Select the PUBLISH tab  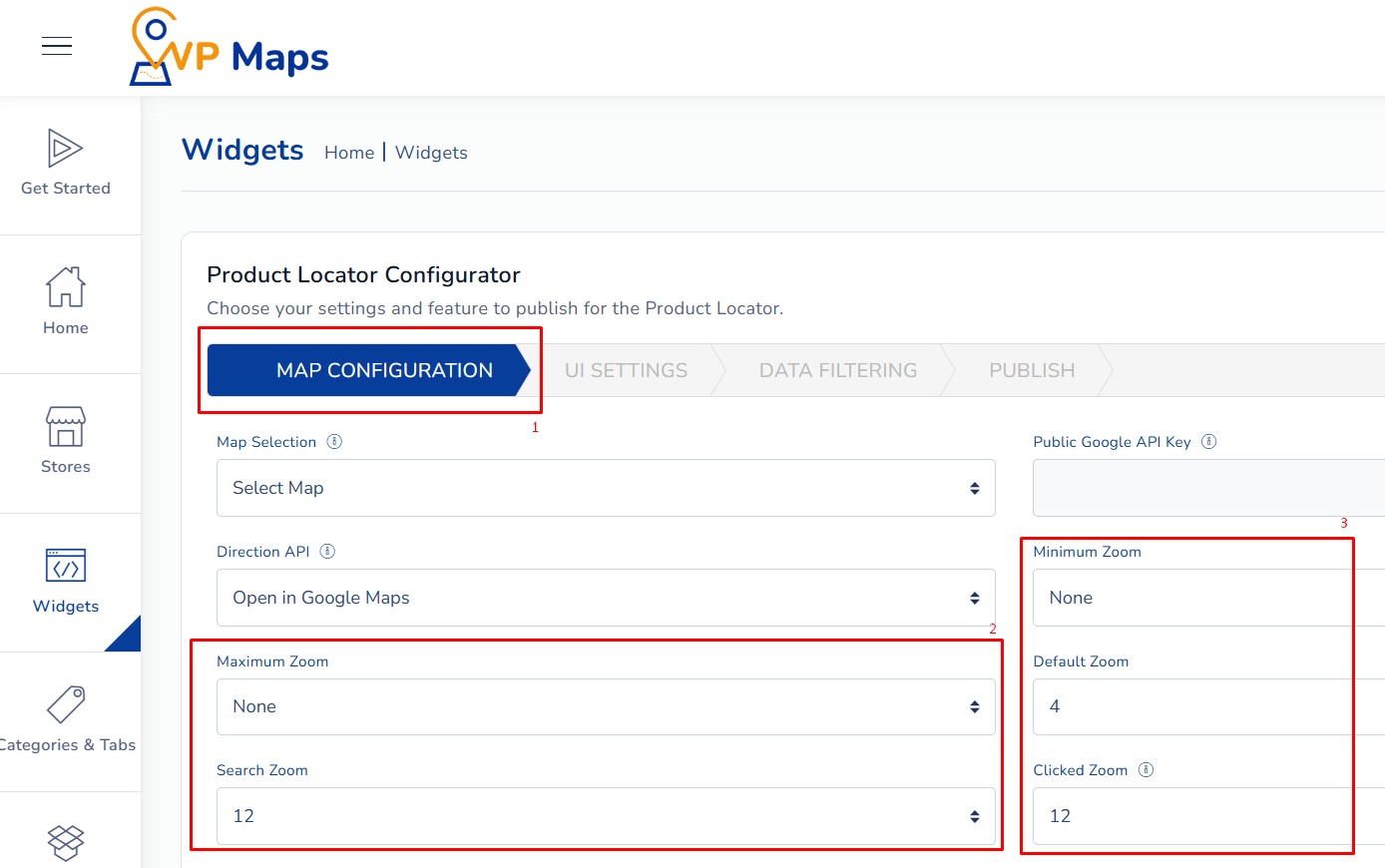(x=1032, y=370)
